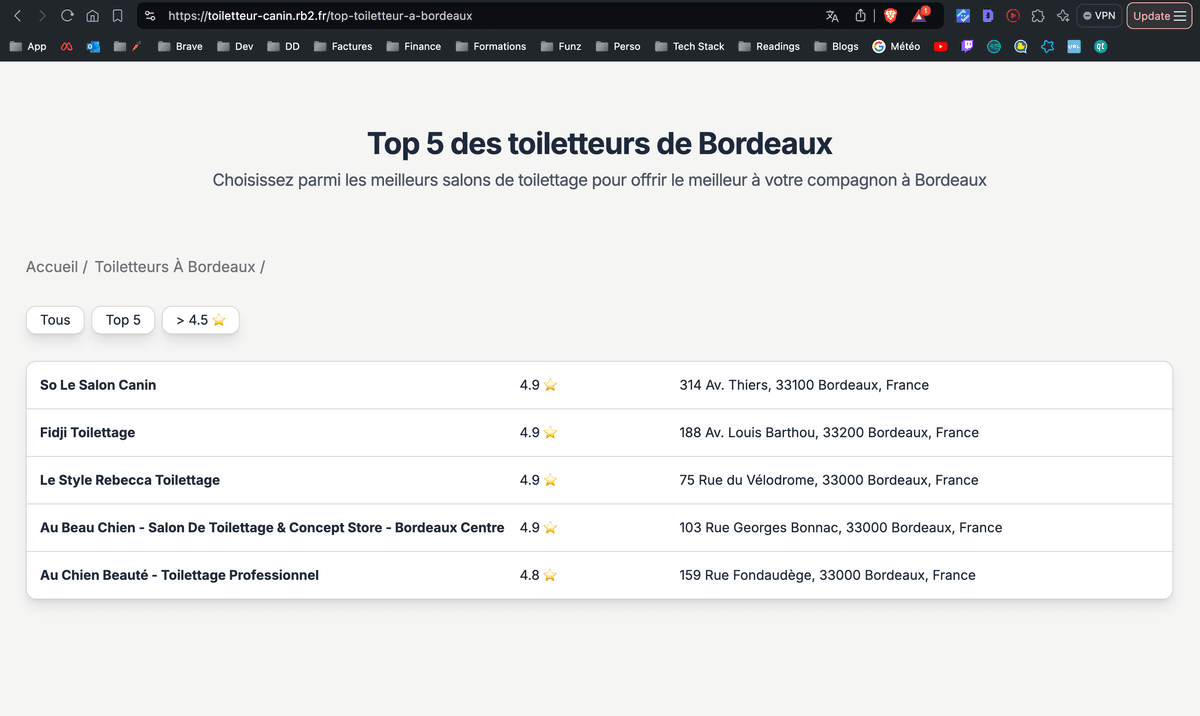The image size is (1200, 716).
Task: Select the Top 5 filter
Action: 123,320
